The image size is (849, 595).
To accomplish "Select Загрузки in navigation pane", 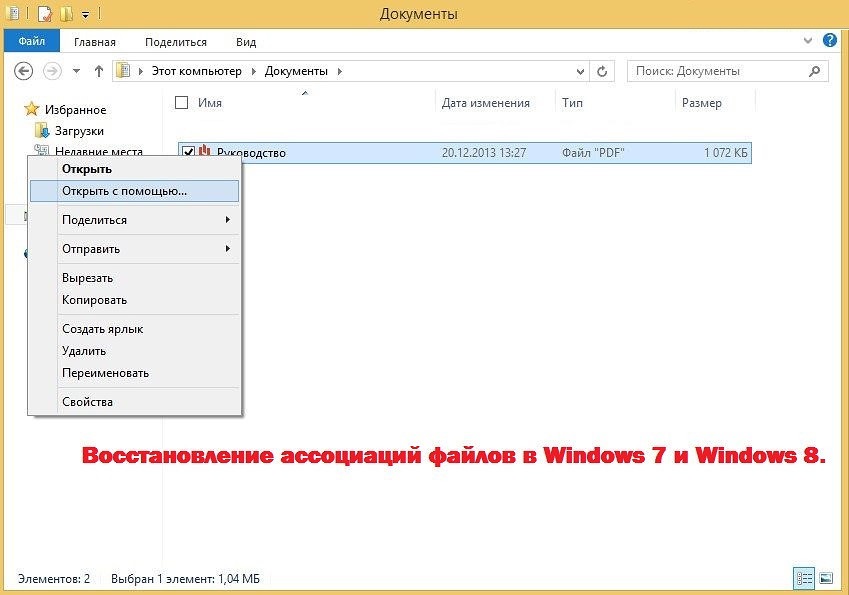I will point(79,131).
